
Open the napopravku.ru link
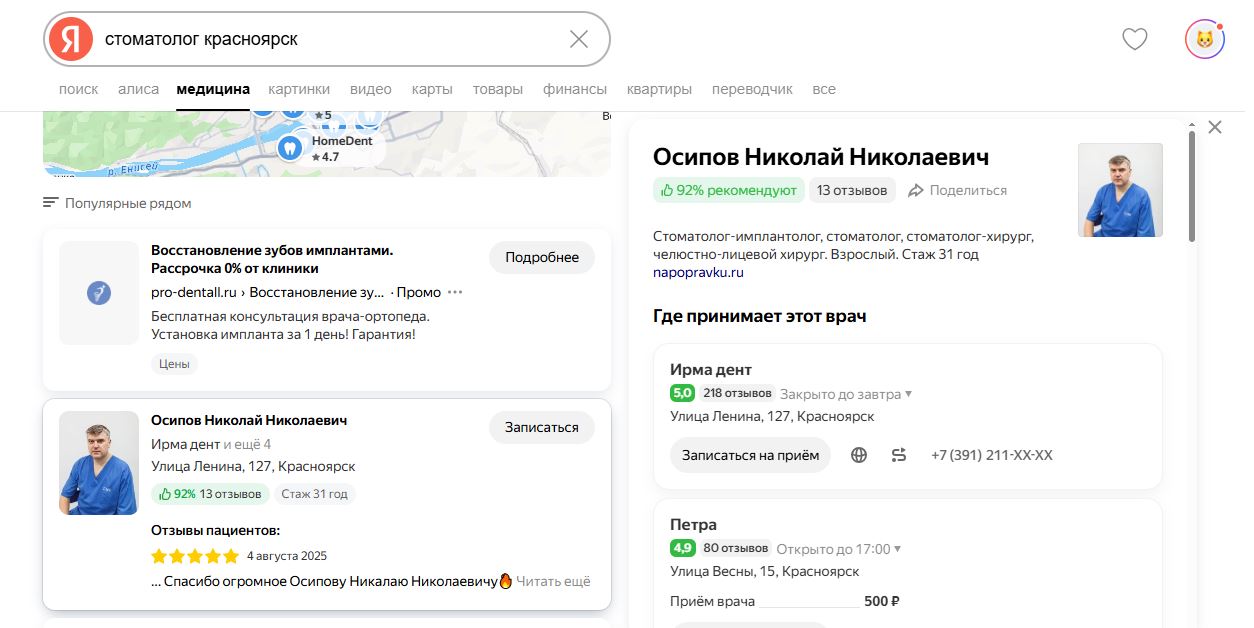coord(698,272)
